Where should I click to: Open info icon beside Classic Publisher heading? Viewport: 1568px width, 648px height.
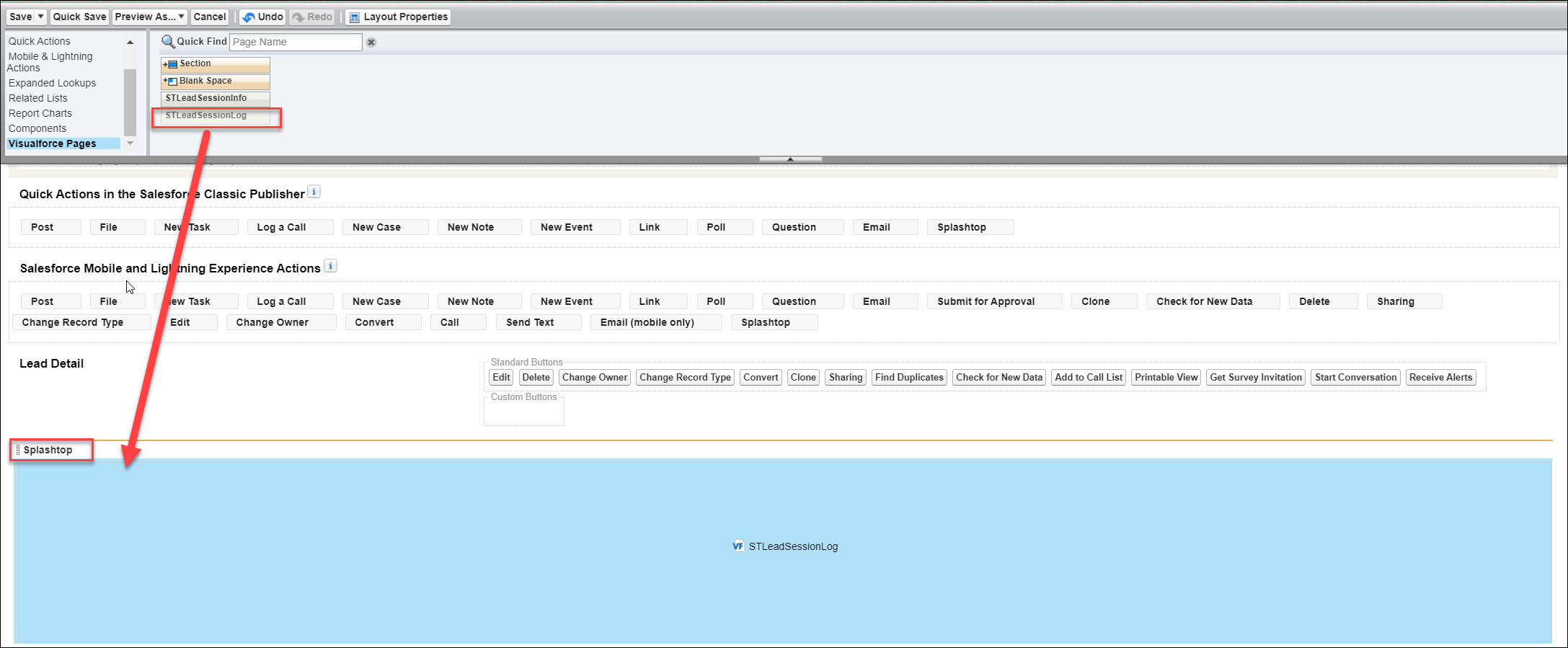click(x=314, y=192)
